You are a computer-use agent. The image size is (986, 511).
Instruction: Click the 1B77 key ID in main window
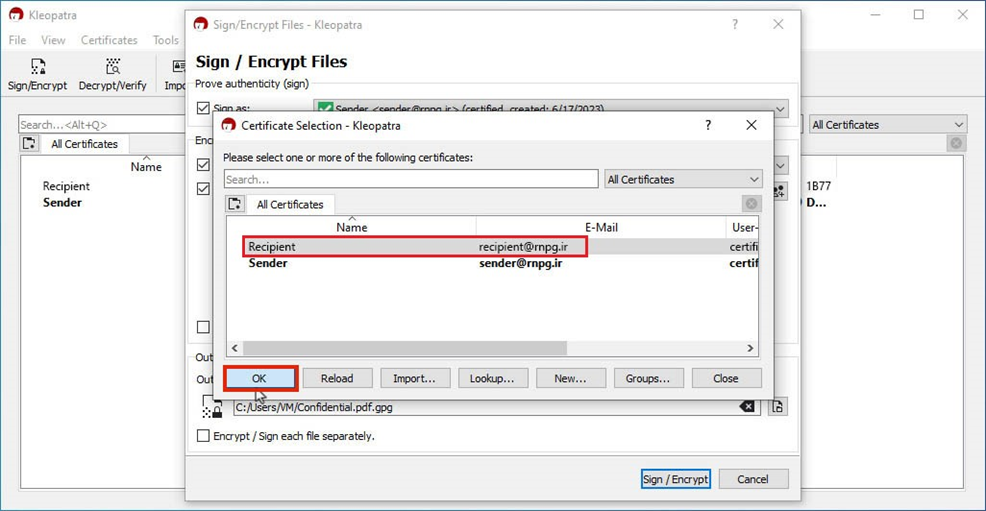(818, 186)
